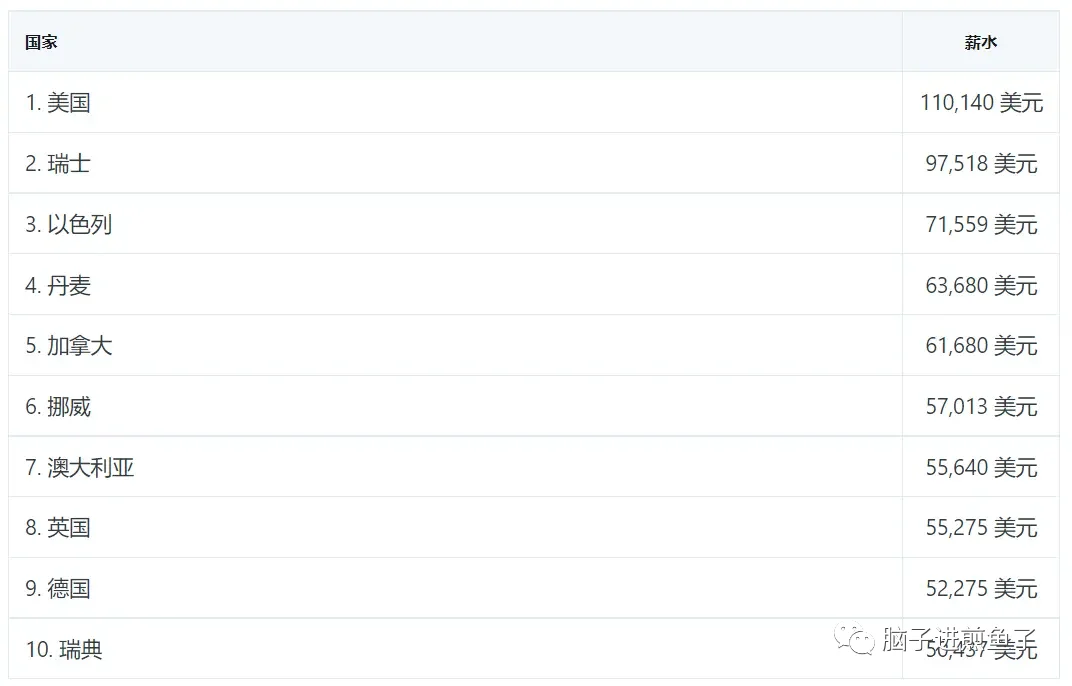Click the WeChat logo watermark icon
Image resolution: width=1072 pixels, height=686 pixels.
pos(853,639)
